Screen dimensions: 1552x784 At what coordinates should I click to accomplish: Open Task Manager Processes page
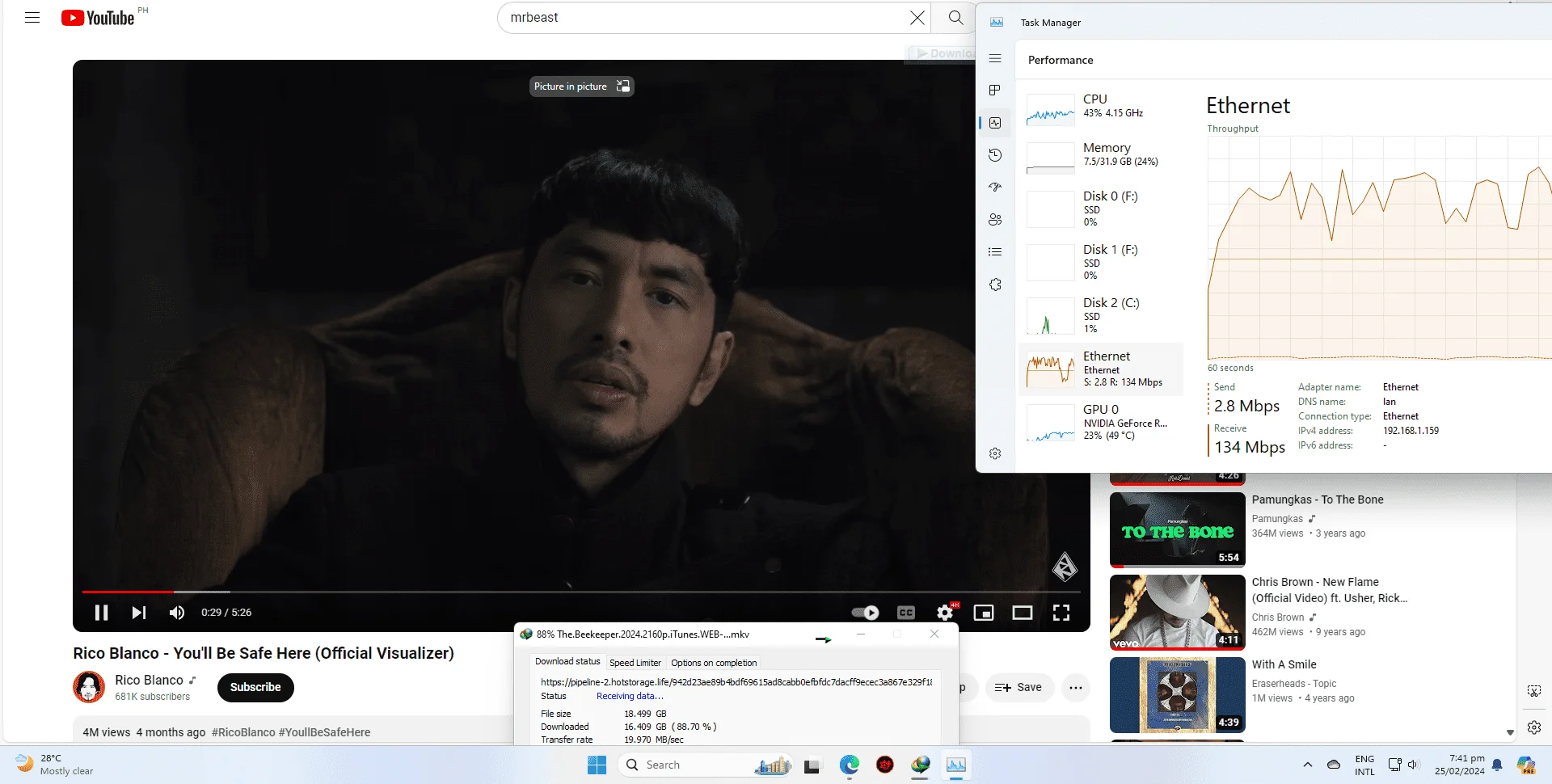pyautogui.click(x=995, y=91)
